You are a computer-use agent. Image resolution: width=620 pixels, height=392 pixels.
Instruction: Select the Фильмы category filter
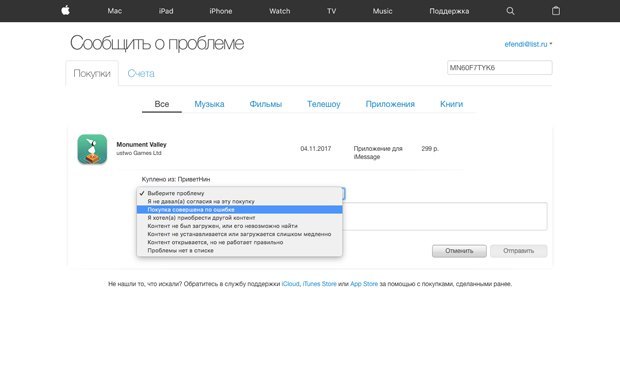265,104
